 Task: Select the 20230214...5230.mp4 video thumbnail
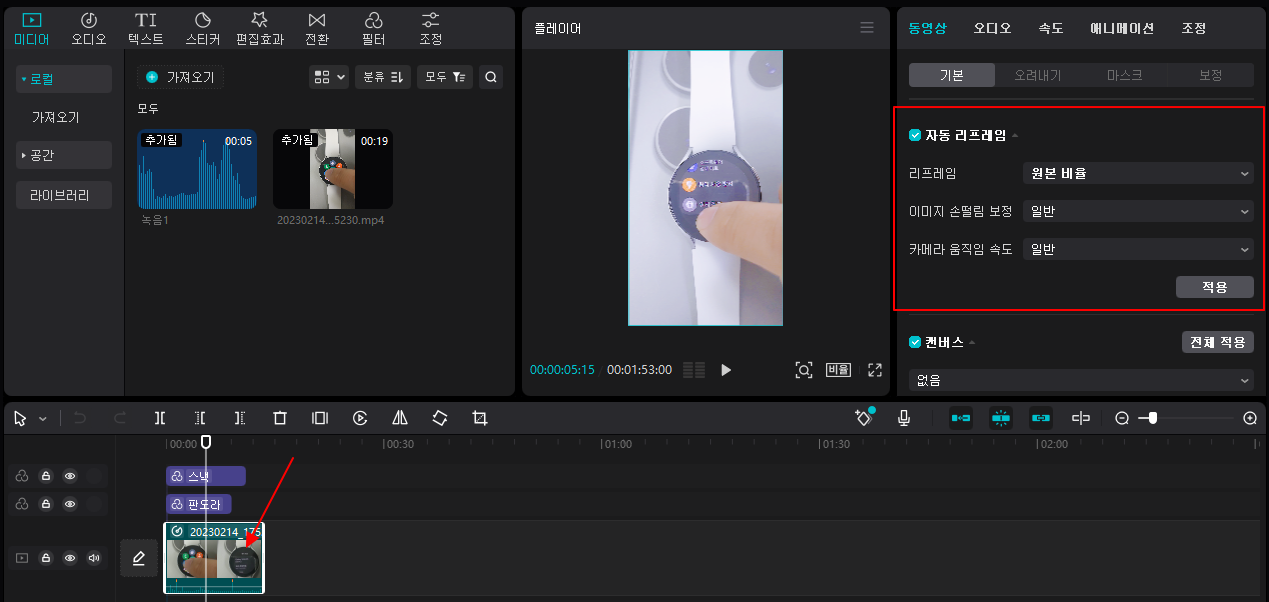tap(332, 169)
